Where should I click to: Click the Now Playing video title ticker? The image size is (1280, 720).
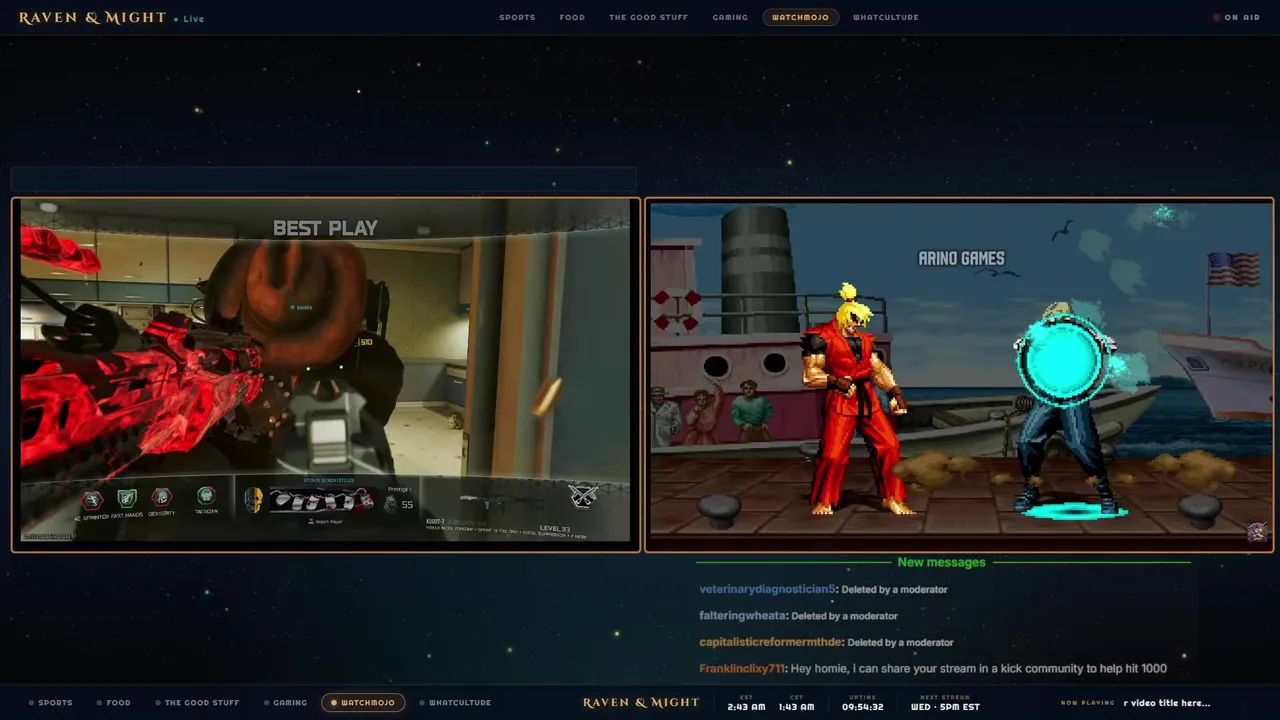pyautogui.click(x=1166, y=703)
